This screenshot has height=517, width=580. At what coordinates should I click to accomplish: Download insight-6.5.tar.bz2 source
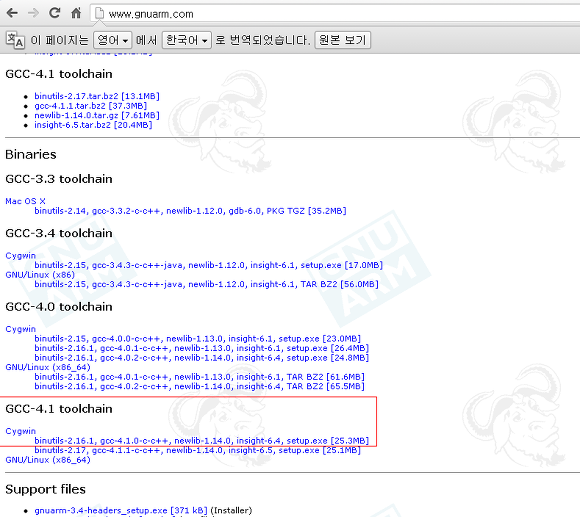tap(93, 125)
